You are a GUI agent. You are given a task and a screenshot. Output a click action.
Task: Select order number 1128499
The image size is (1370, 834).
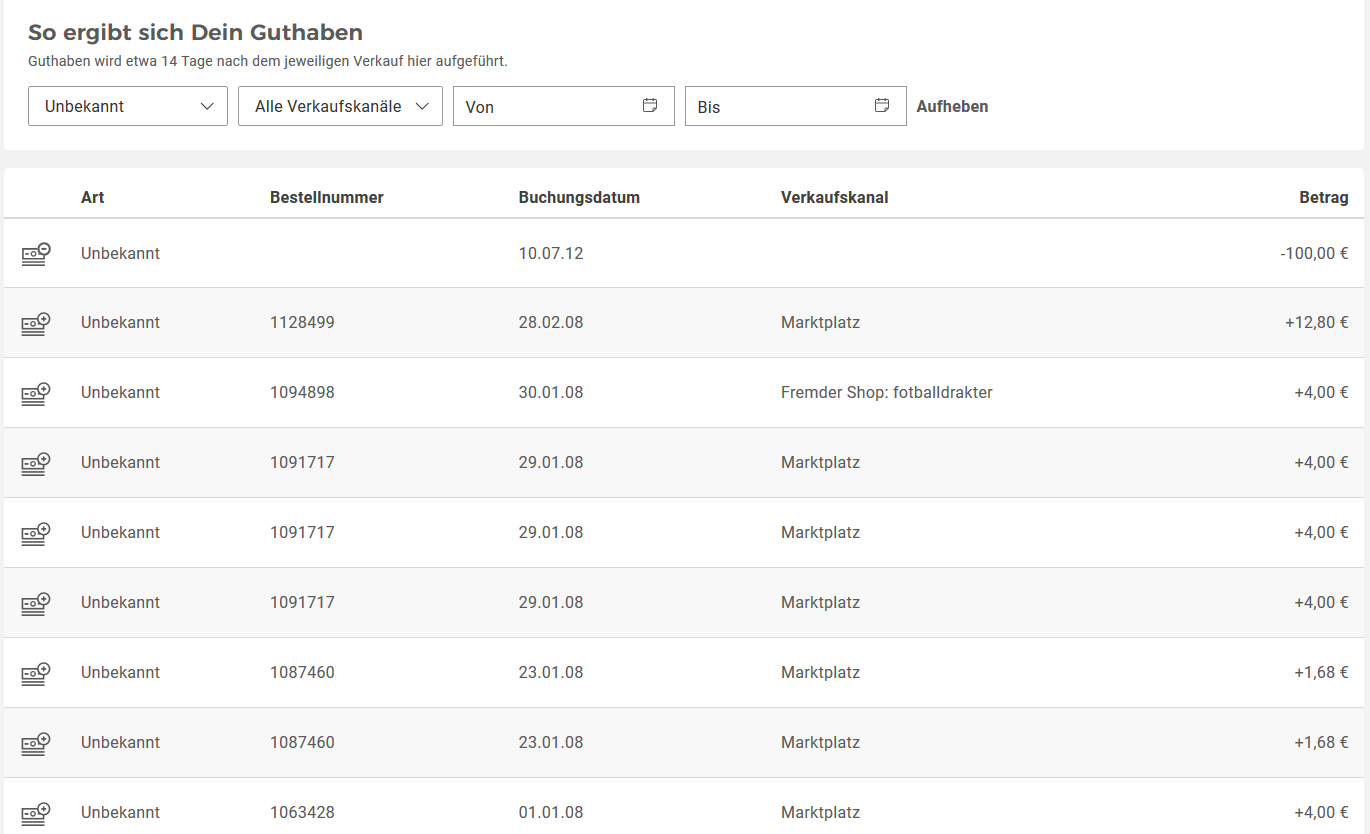(x=302, y=323)
